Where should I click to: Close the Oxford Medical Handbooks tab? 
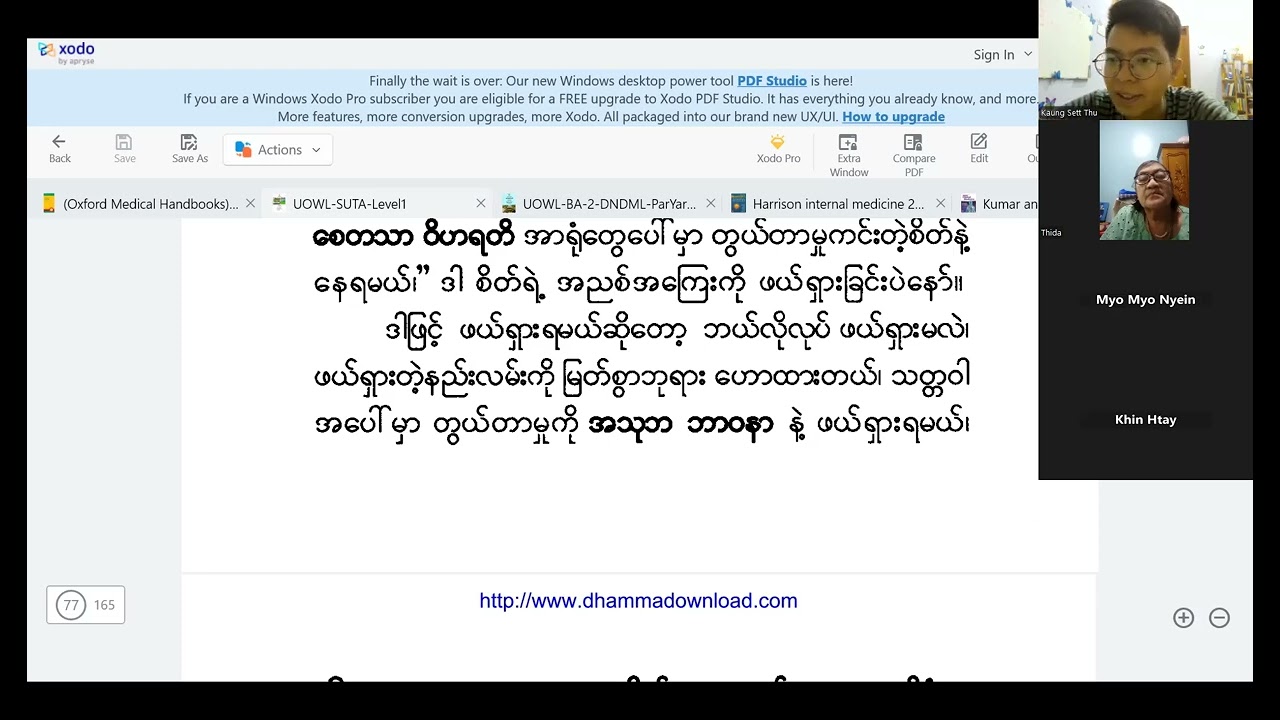pyautogui.click(x=250, y=204)
